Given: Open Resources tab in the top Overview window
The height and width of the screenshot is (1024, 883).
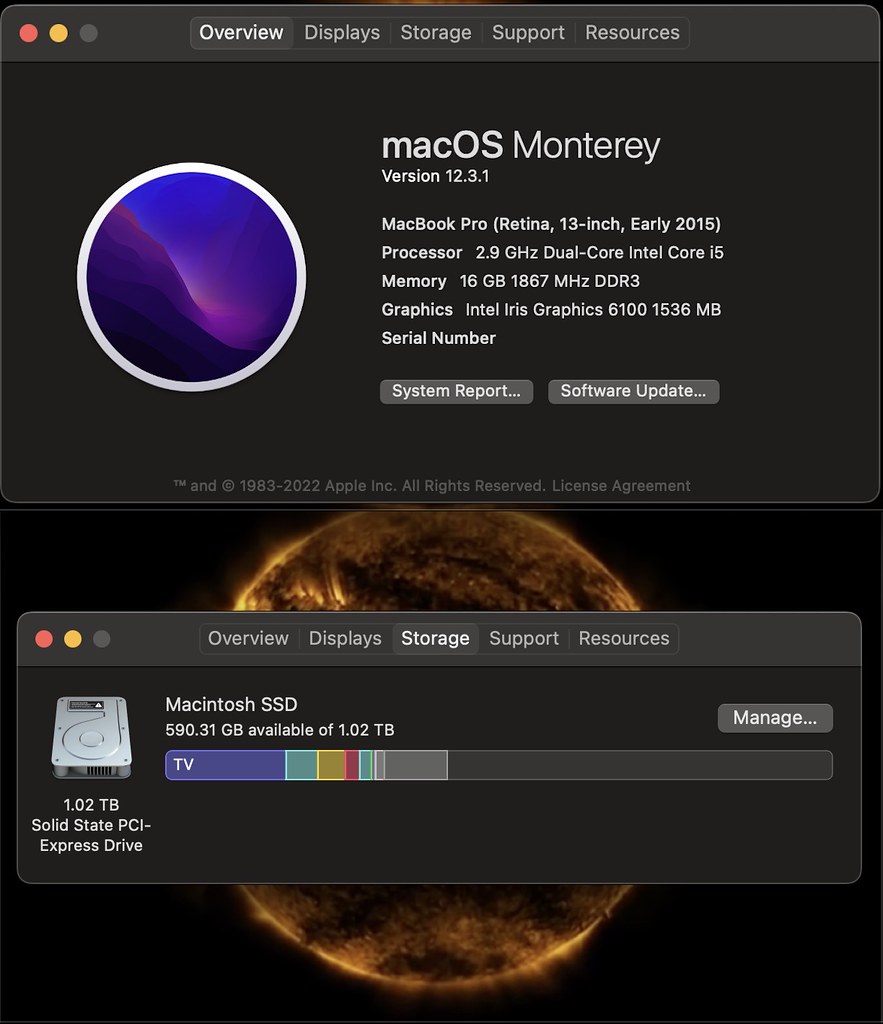Looking at the screenshot, I should 632,33.
